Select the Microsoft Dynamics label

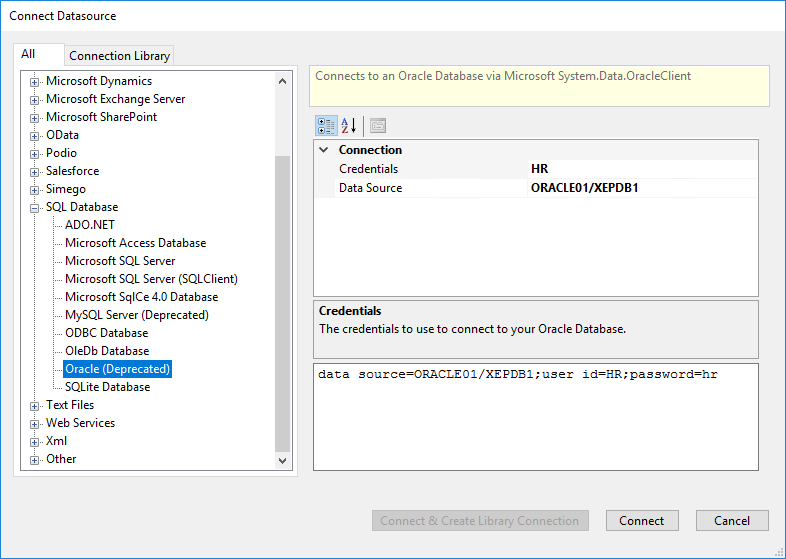coord(99,81)
